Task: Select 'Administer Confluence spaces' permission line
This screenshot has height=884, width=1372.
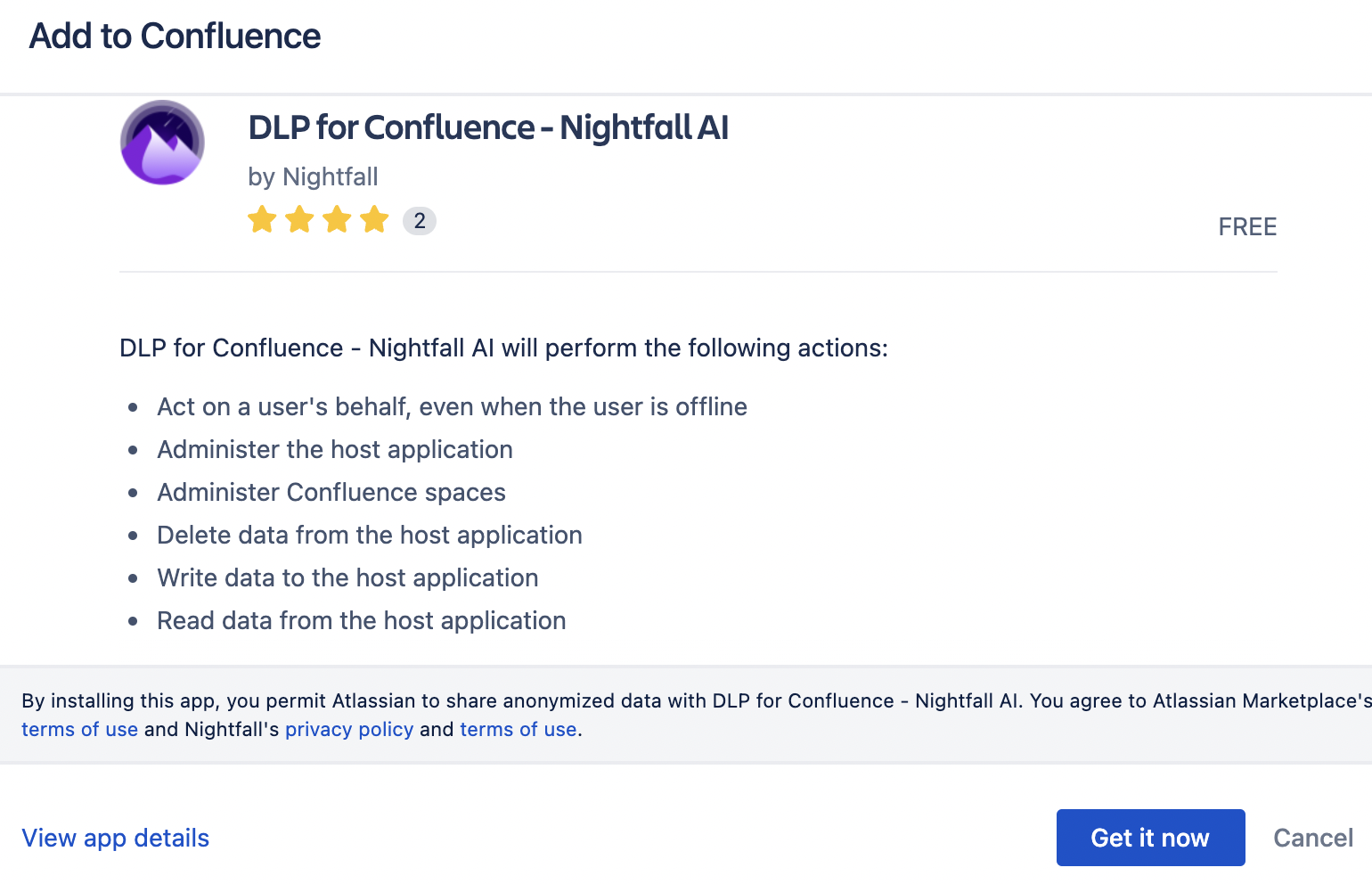Action: (x=331, y=492)
